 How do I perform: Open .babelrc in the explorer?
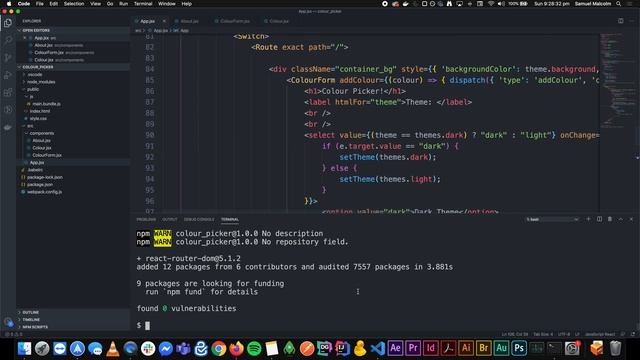coord(35,170)
